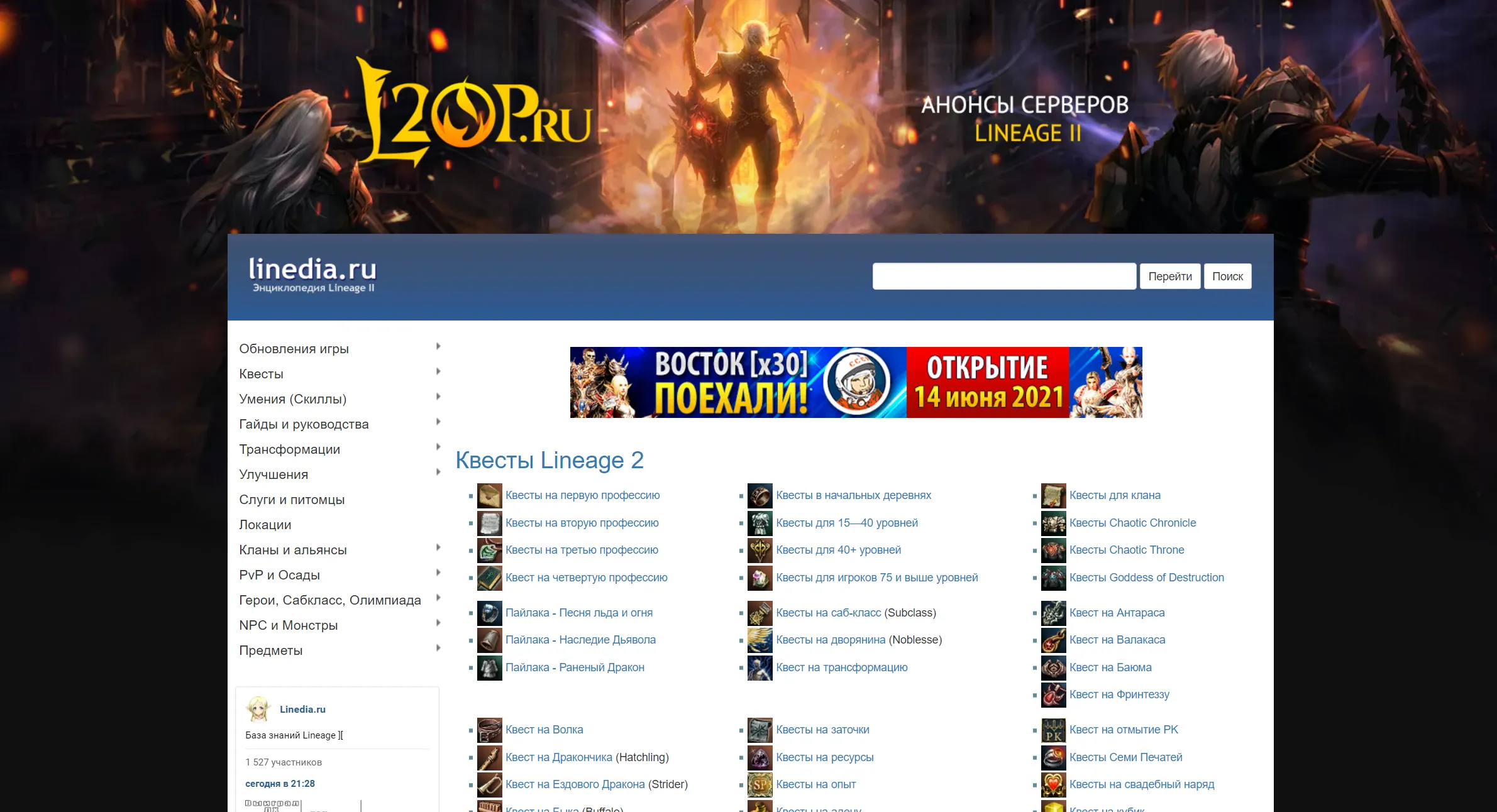
Task: Click the Анонсы серверов Lineage II banner text
Action: tap(1025, 119)
